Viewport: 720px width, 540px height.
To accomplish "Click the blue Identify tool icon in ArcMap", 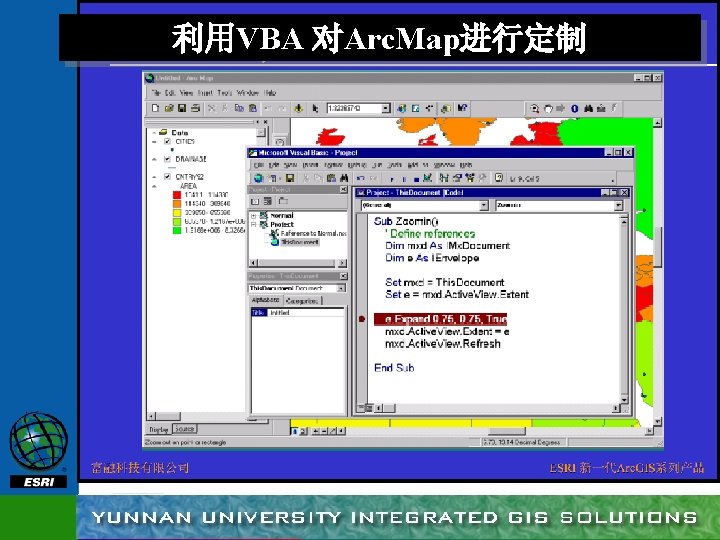I will pyautogui.click(x=574, y=108).
